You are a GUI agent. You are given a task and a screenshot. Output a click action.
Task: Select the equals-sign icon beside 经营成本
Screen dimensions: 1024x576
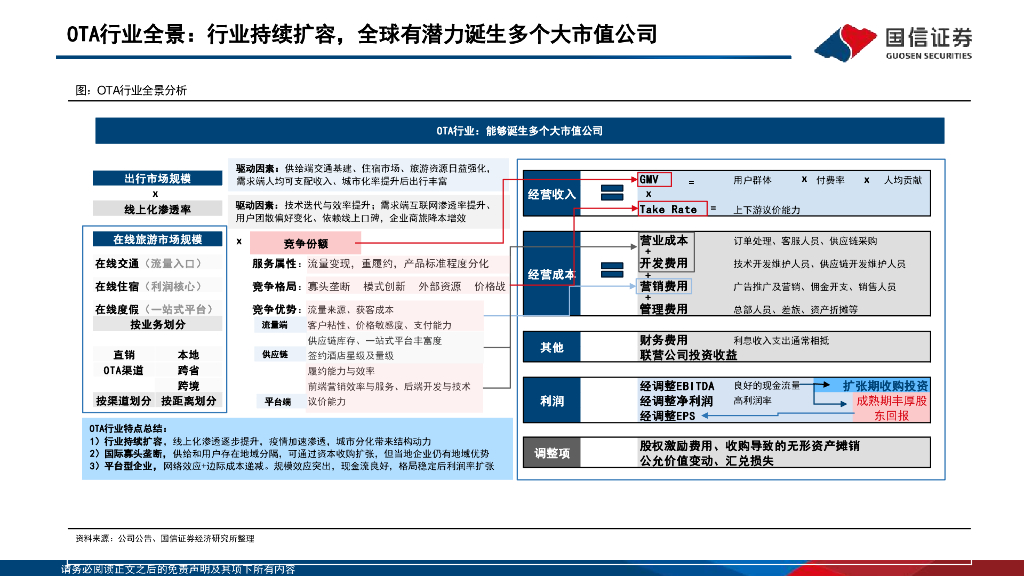coord(610,267)
